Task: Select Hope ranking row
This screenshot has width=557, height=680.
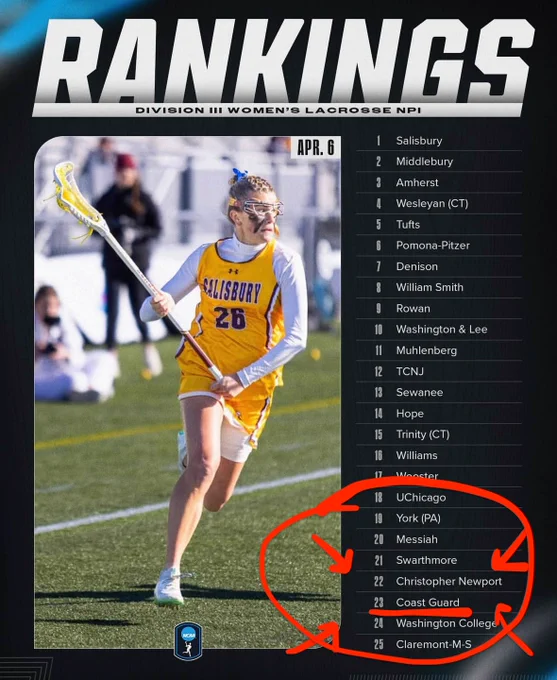Action: [x=439, y=414]
